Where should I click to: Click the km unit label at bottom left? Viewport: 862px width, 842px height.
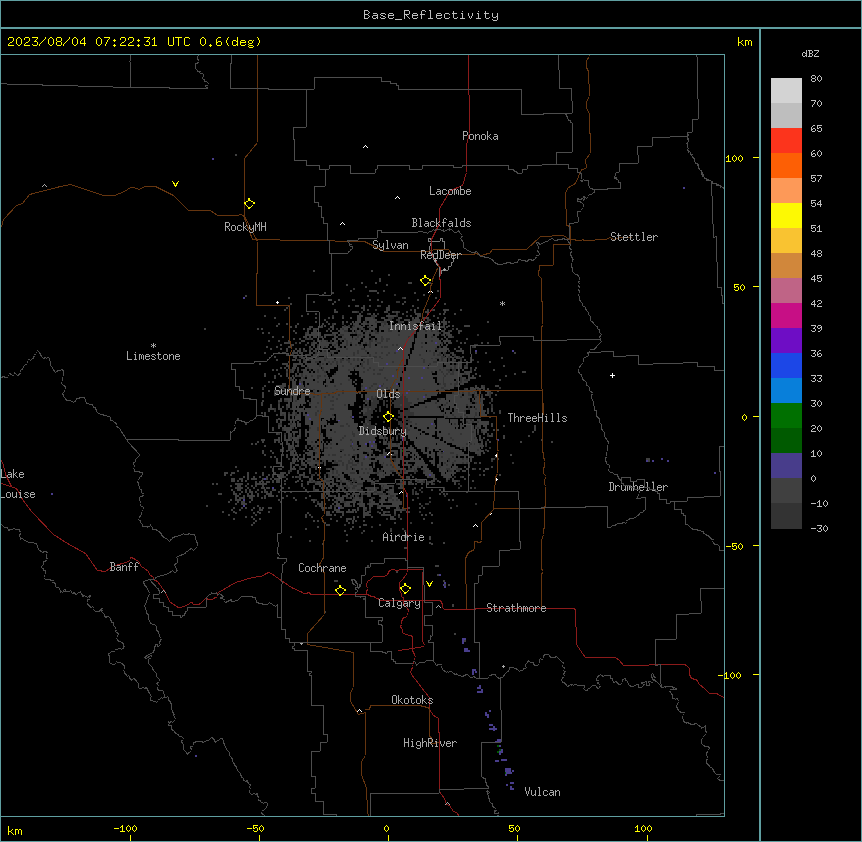14,830
